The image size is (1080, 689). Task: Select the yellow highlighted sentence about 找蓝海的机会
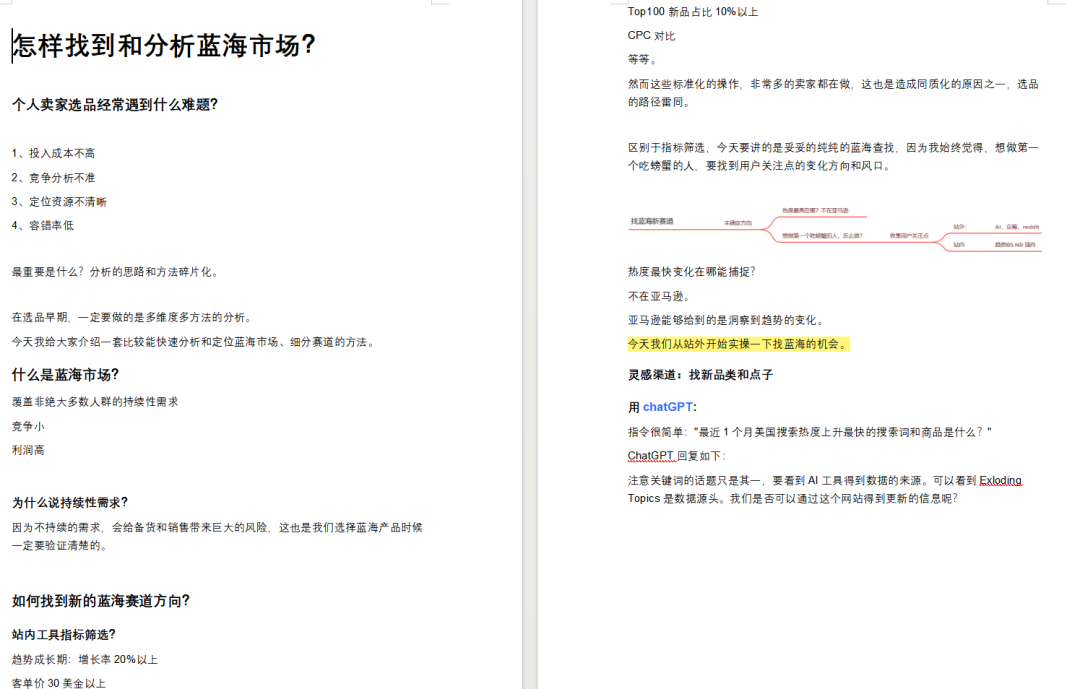pos(739,343)
